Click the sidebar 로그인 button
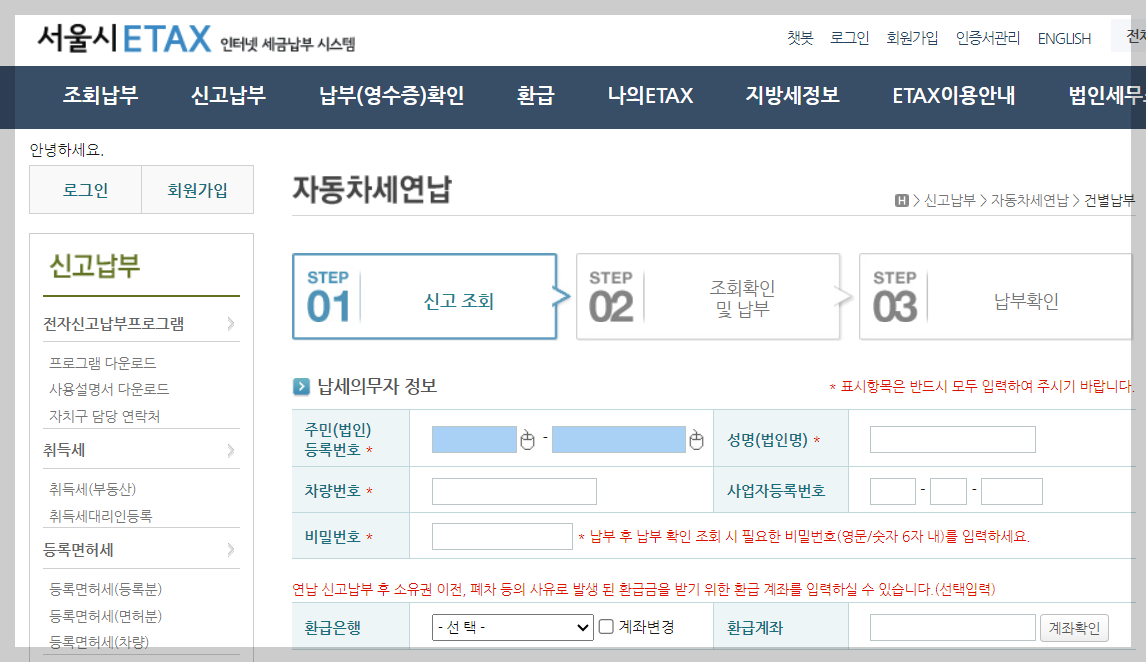 pyautogui.click(x=85, y=189)
